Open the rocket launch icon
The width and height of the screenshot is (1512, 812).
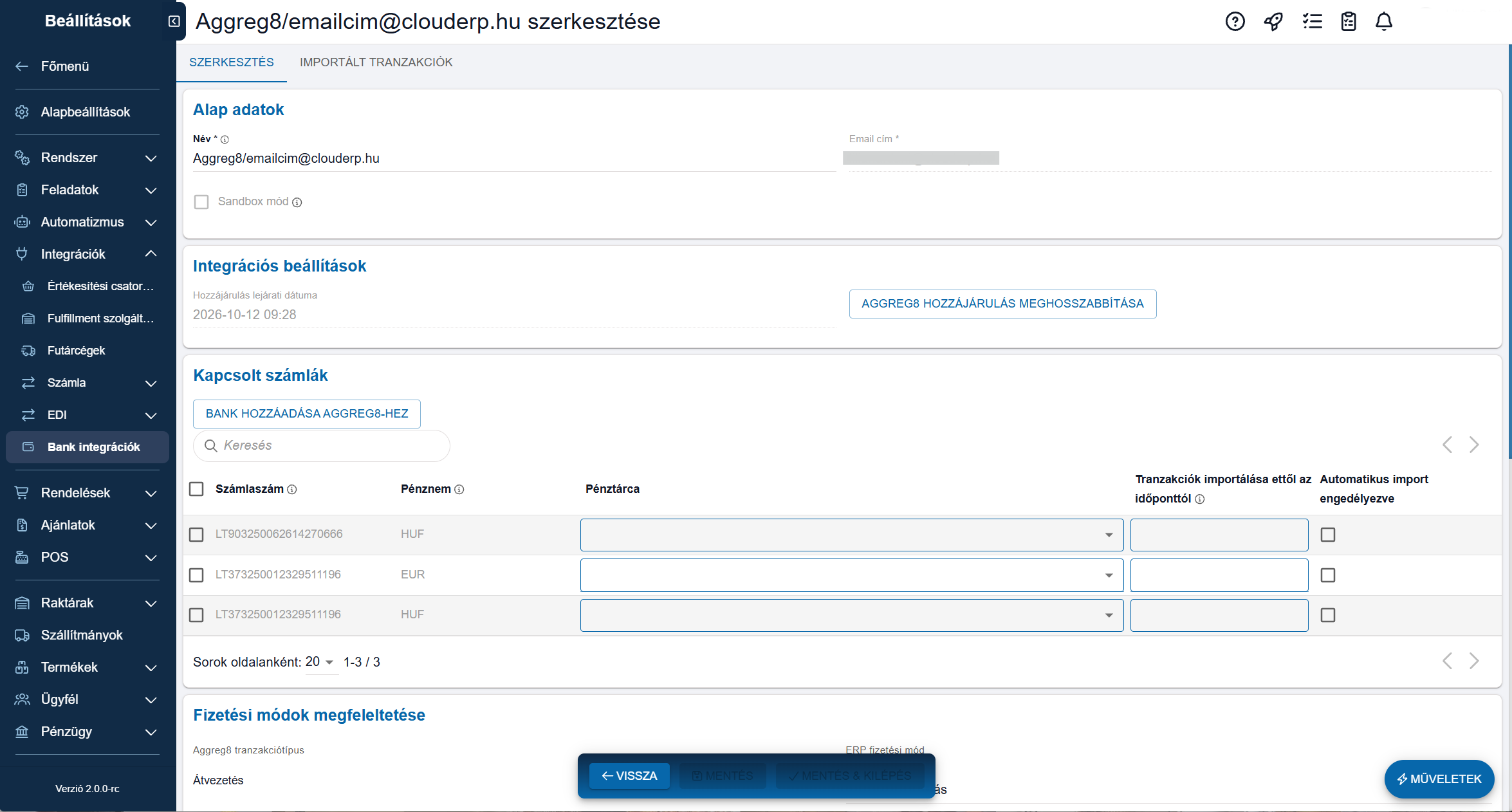[1273, 21]
